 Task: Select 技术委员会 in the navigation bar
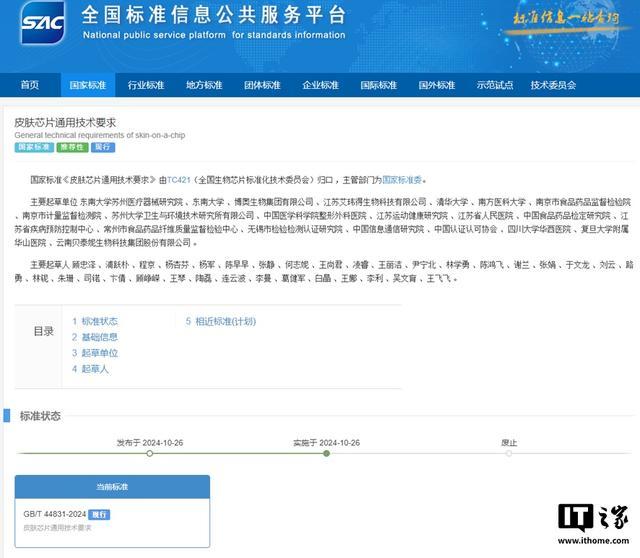click(x=553, y=85)
